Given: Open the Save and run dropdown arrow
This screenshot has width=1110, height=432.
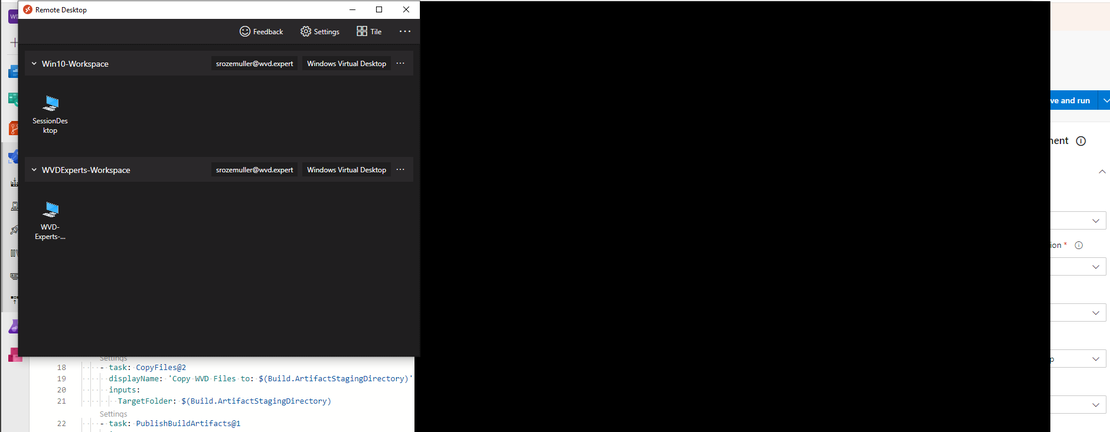Looking at the screenshot, I should point(1104,100).
